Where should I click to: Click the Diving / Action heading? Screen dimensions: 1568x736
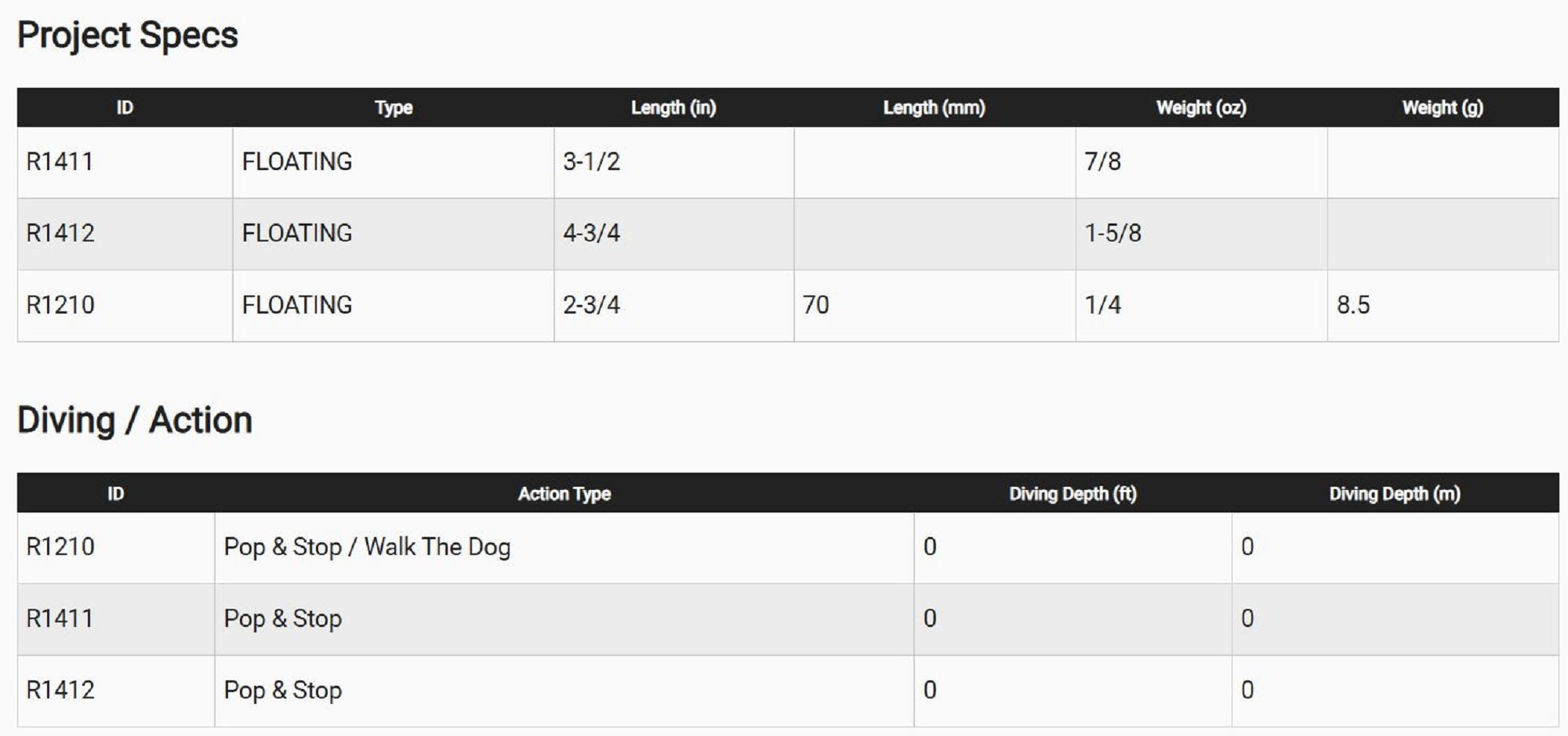135,420
